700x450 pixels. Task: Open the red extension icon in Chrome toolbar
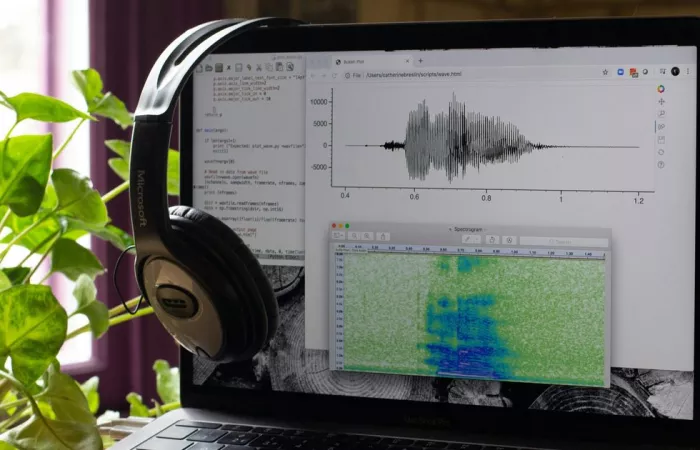click(633, 72)
